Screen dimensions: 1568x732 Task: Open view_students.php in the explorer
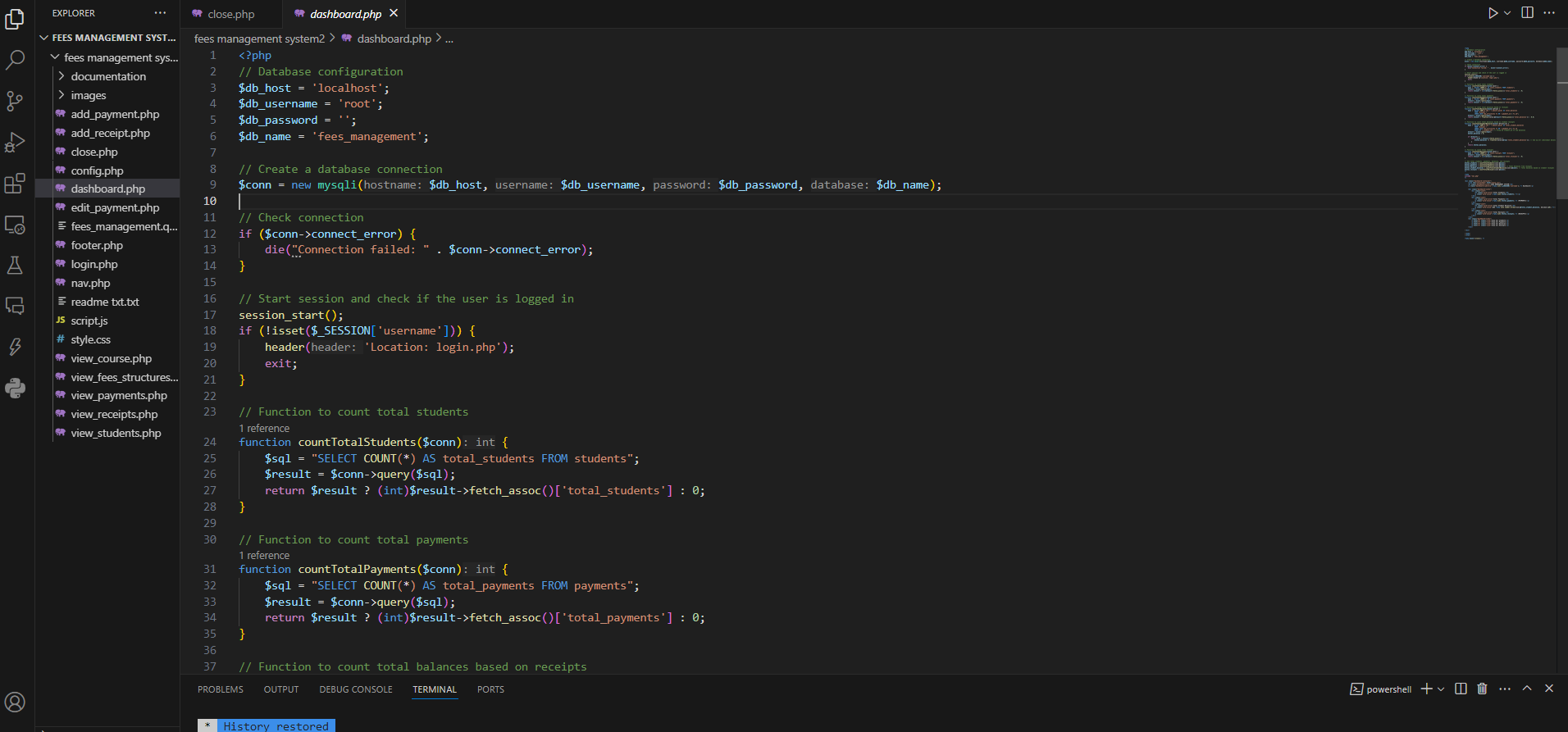click(x=107, y=433)
